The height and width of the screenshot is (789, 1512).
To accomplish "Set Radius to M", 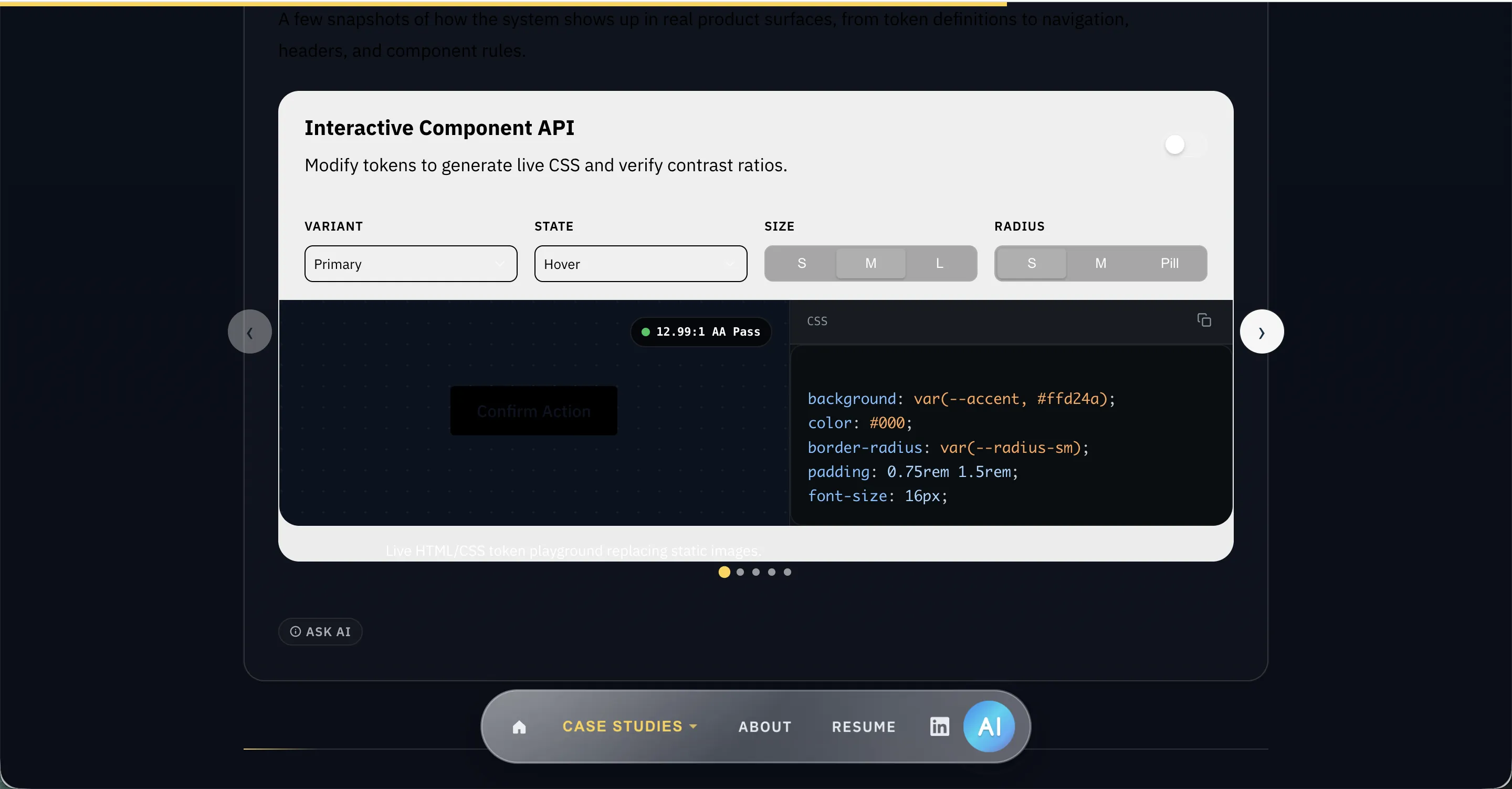I will click(x=1100, y=263).
